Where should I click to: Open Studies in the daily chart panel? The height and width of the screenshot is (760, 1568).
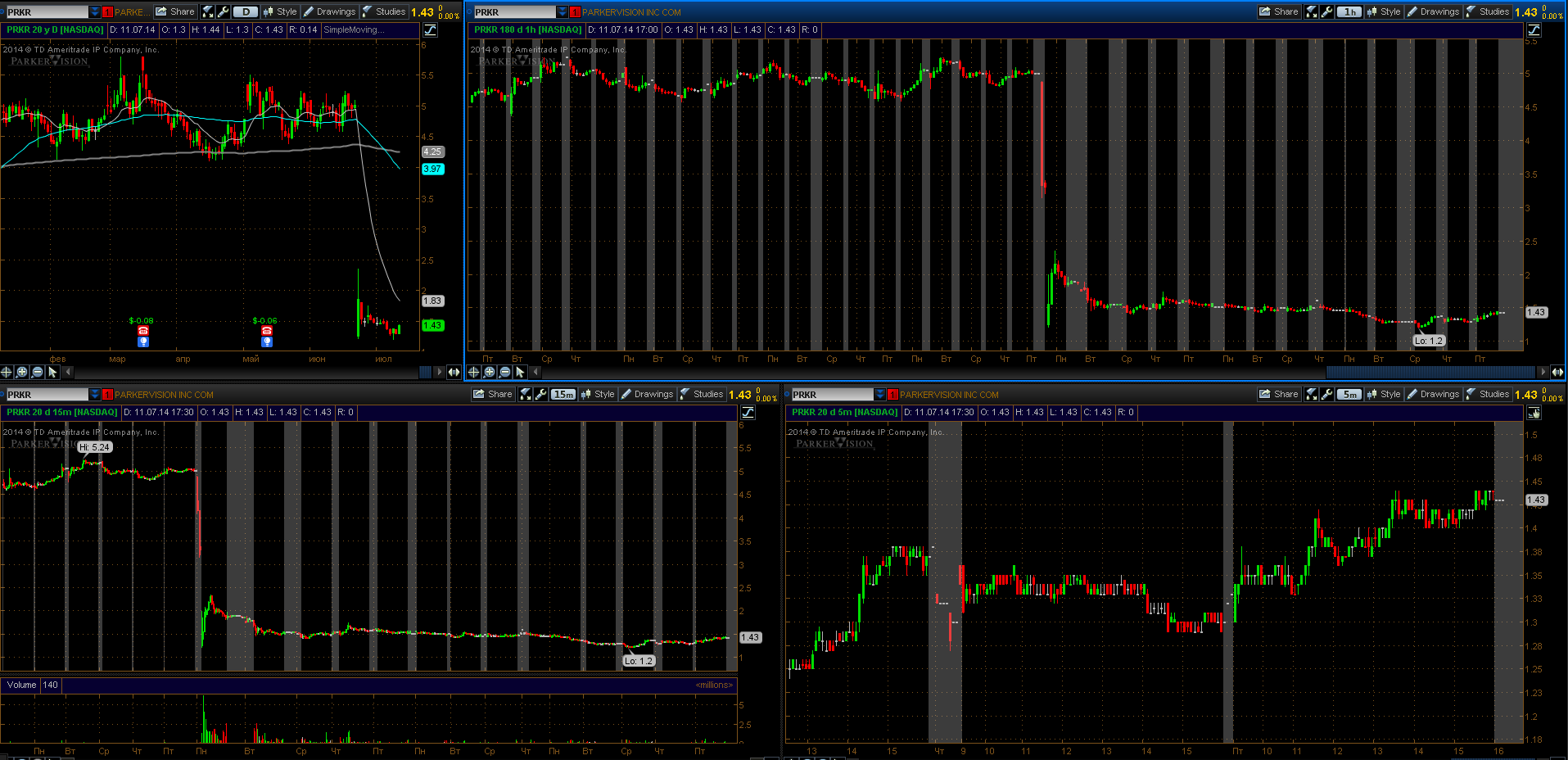(384, 11)
